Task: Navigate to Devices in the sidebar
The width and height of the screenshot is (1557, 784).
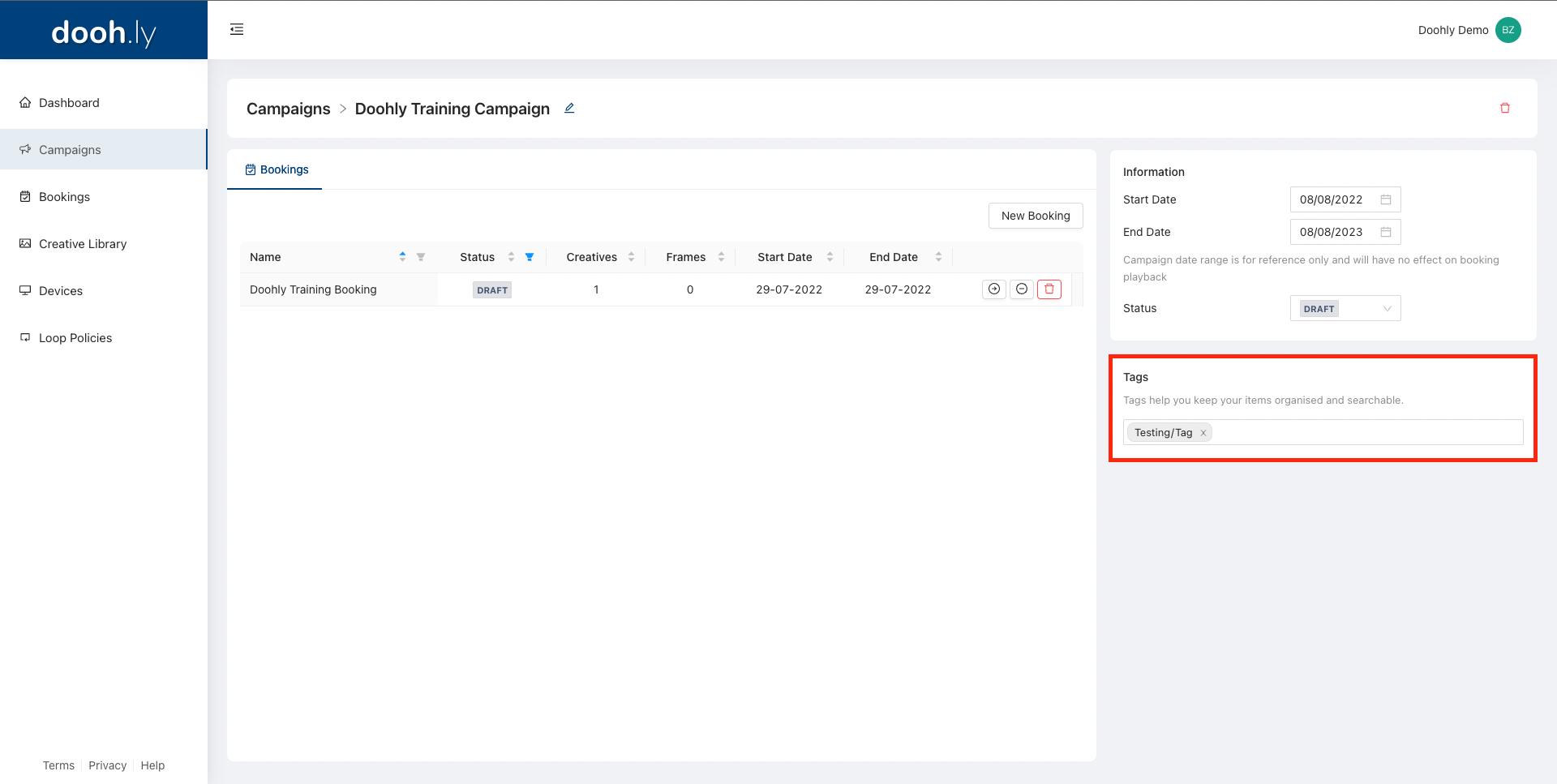Action: (x=104, y=291)
